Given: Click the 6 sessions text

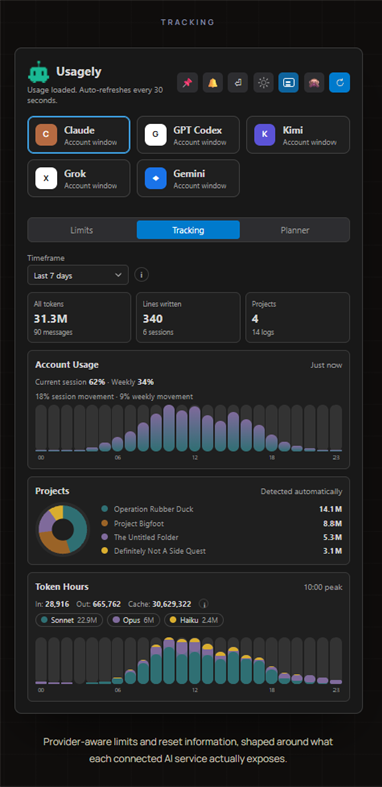Looking at the screenshot, I should coord(158,332).
